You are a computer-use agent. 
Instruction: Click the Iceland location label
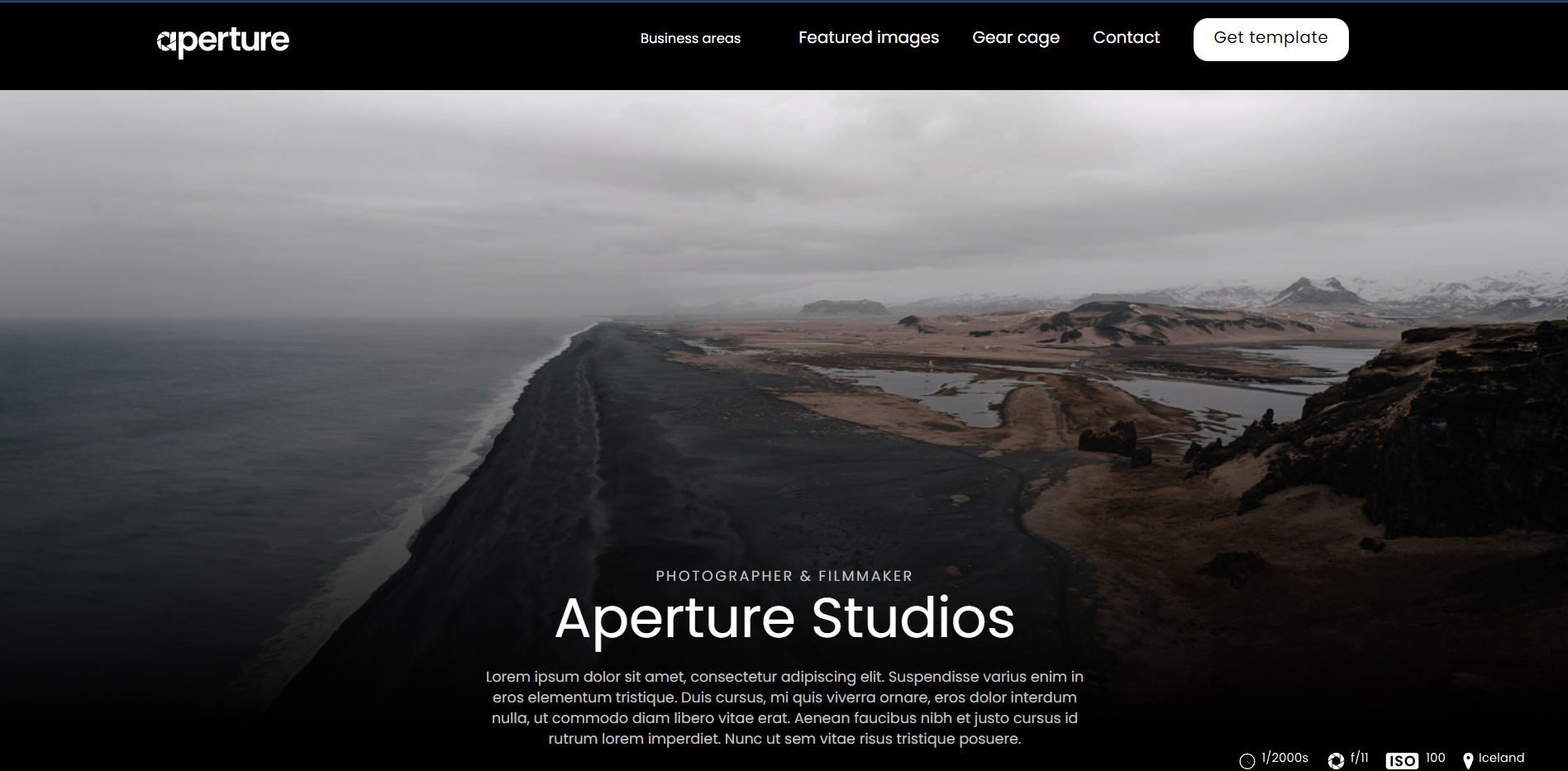pos(1501,758)
